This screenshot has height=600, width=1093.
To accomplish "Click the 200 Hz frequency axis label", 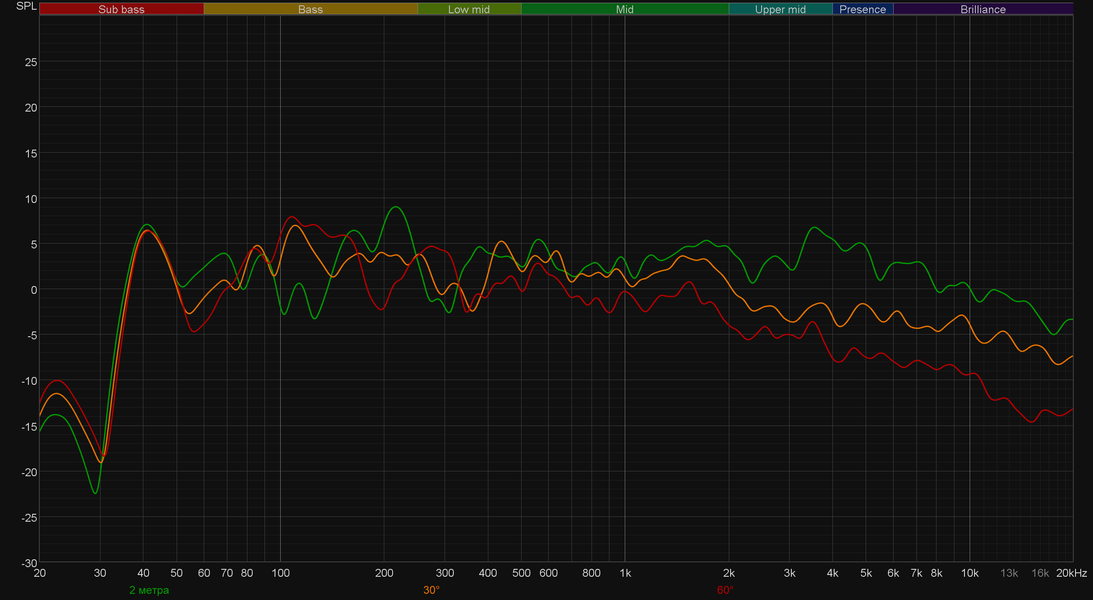I will click(384, 574).
